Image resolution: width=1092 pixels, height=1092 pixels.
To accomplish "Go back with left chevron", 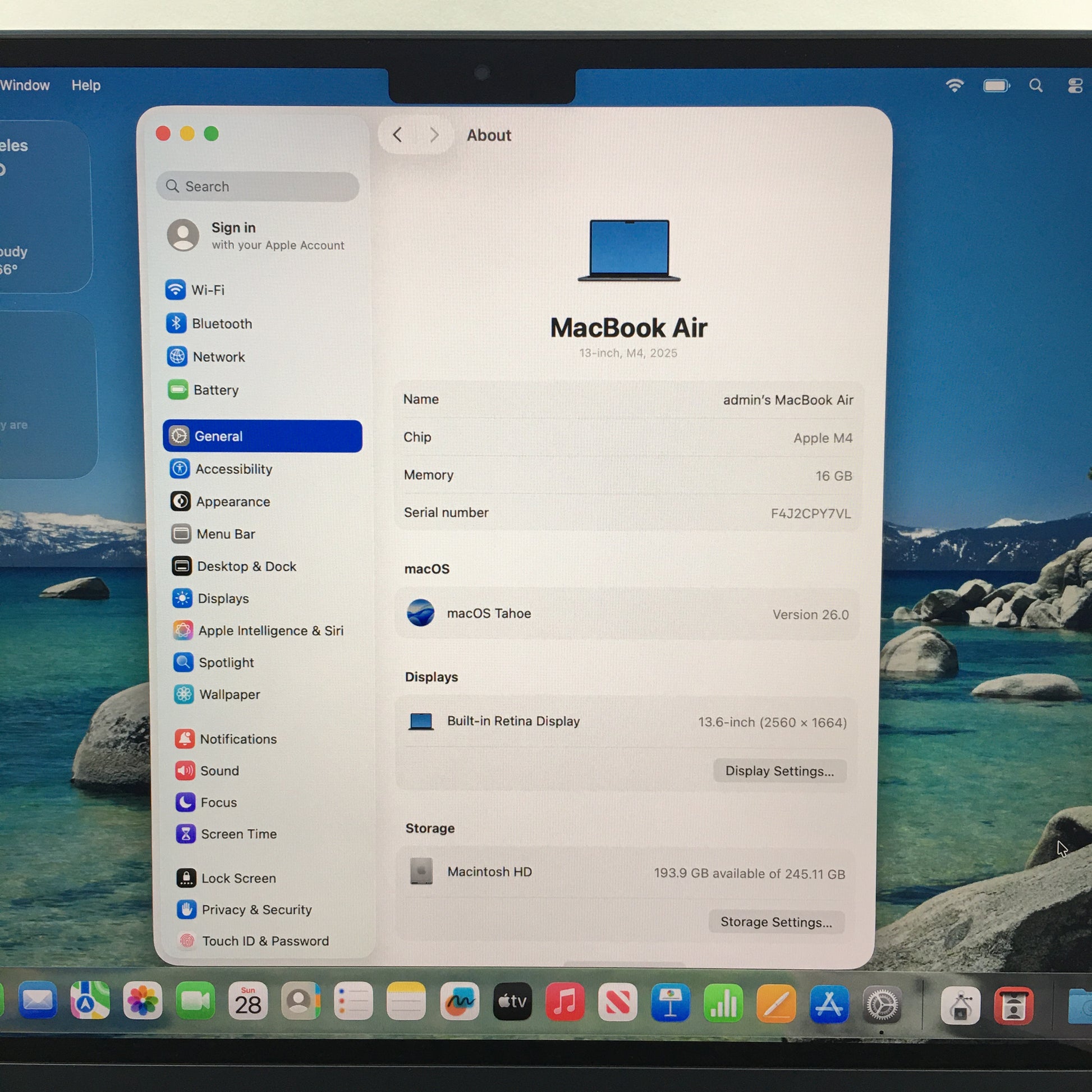I will [x=397, y=135].
